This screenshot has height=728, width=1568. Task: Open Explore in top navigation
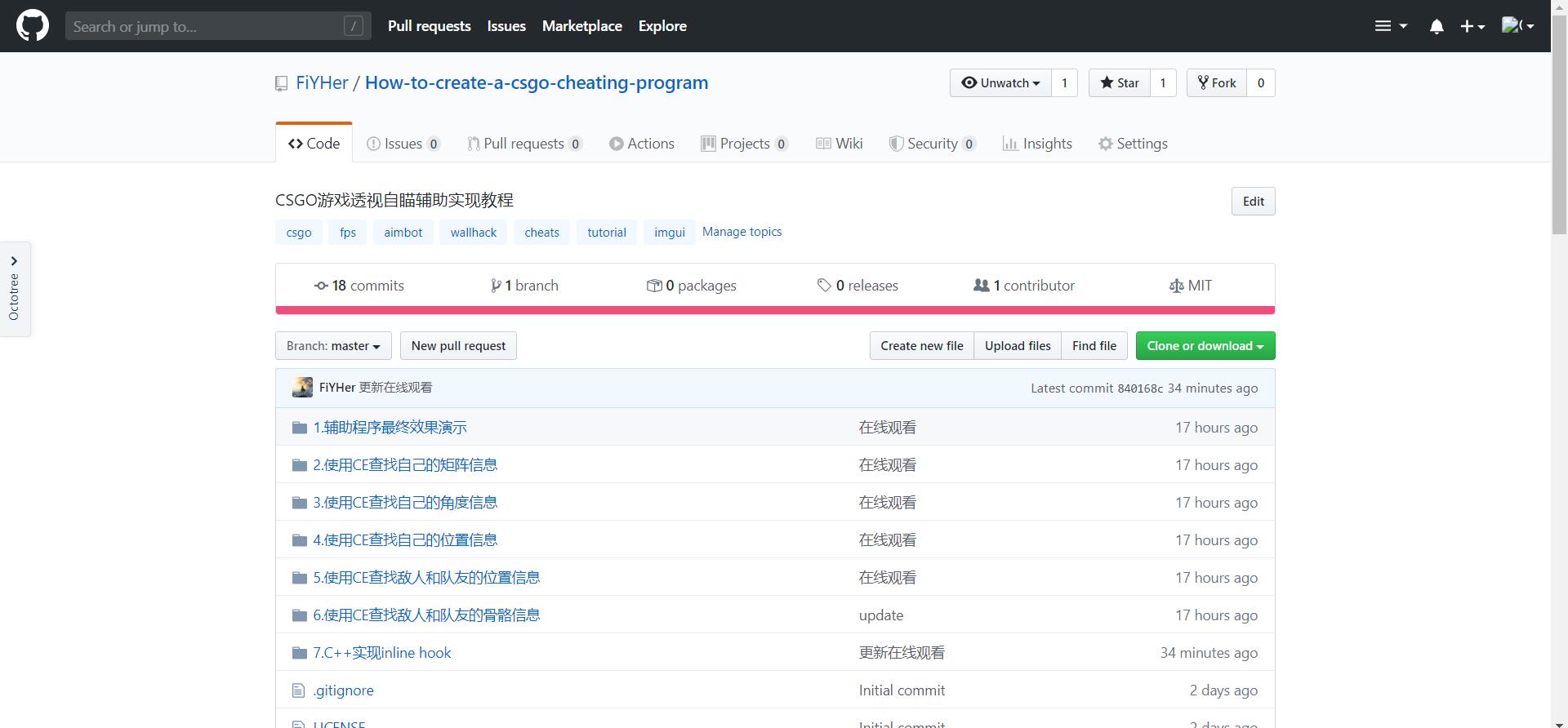click(x=662, y=26)
